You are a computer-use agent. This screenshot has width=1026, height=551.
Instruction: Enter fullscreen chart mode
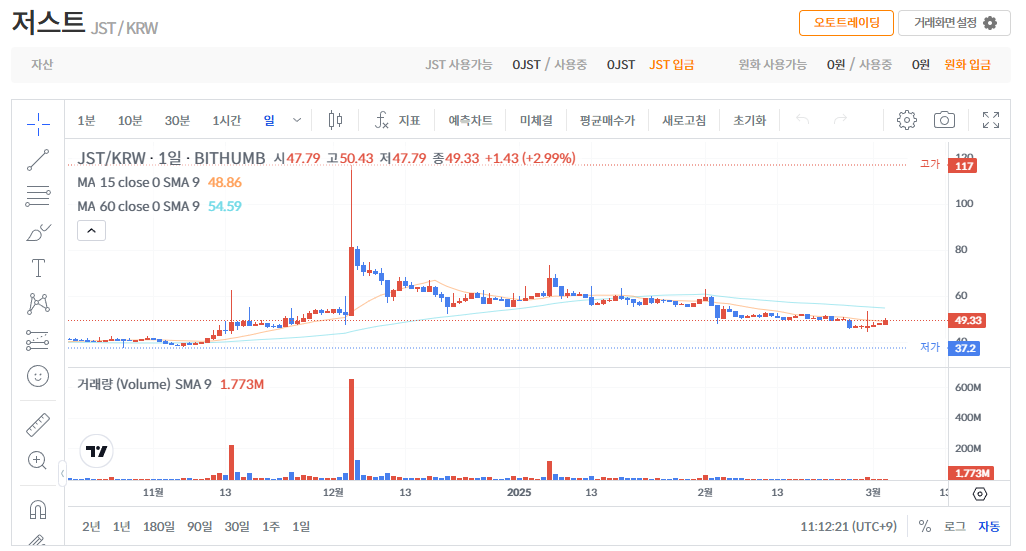(x=991, y=120)
